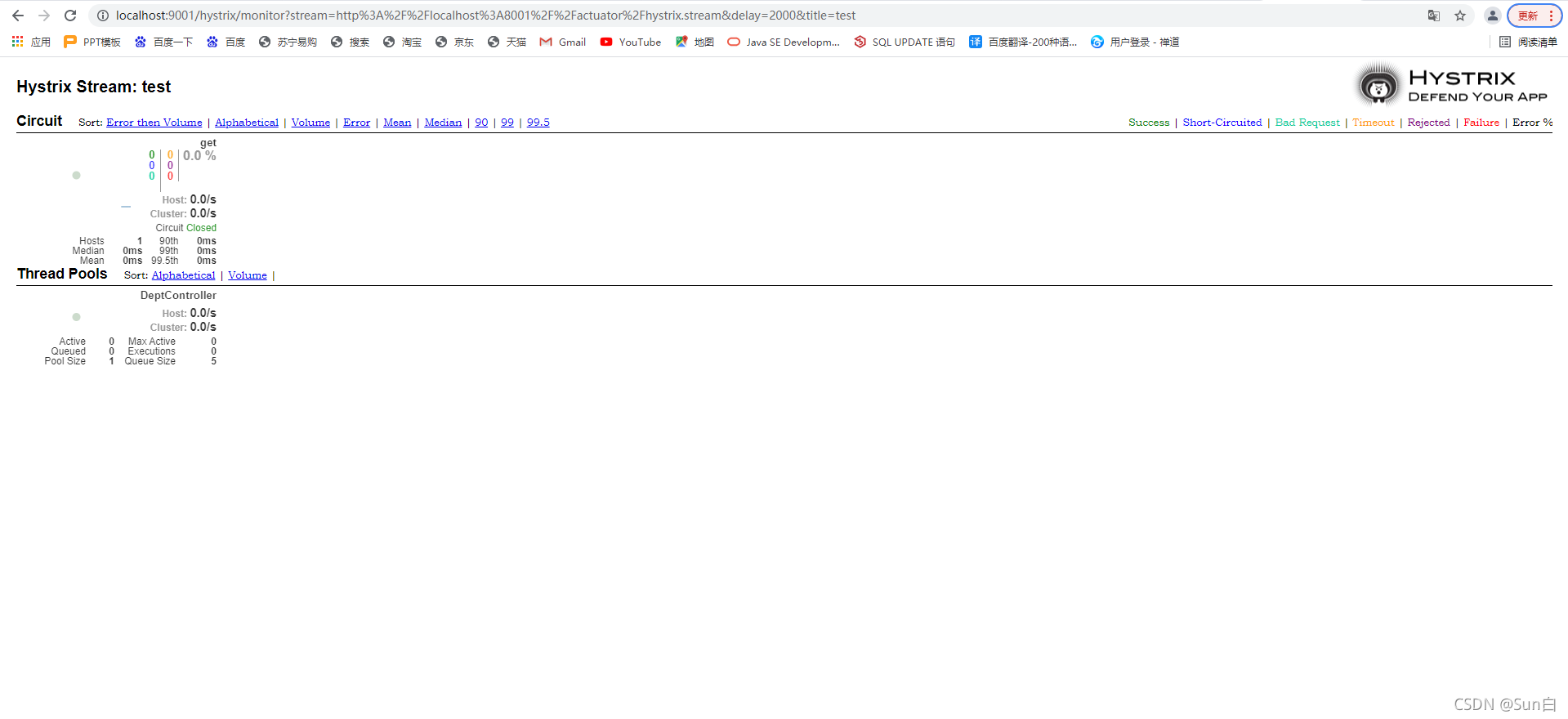Click the Failure legend label
This screenshot has width=1568, height=719.
(x=1481, y=123)
